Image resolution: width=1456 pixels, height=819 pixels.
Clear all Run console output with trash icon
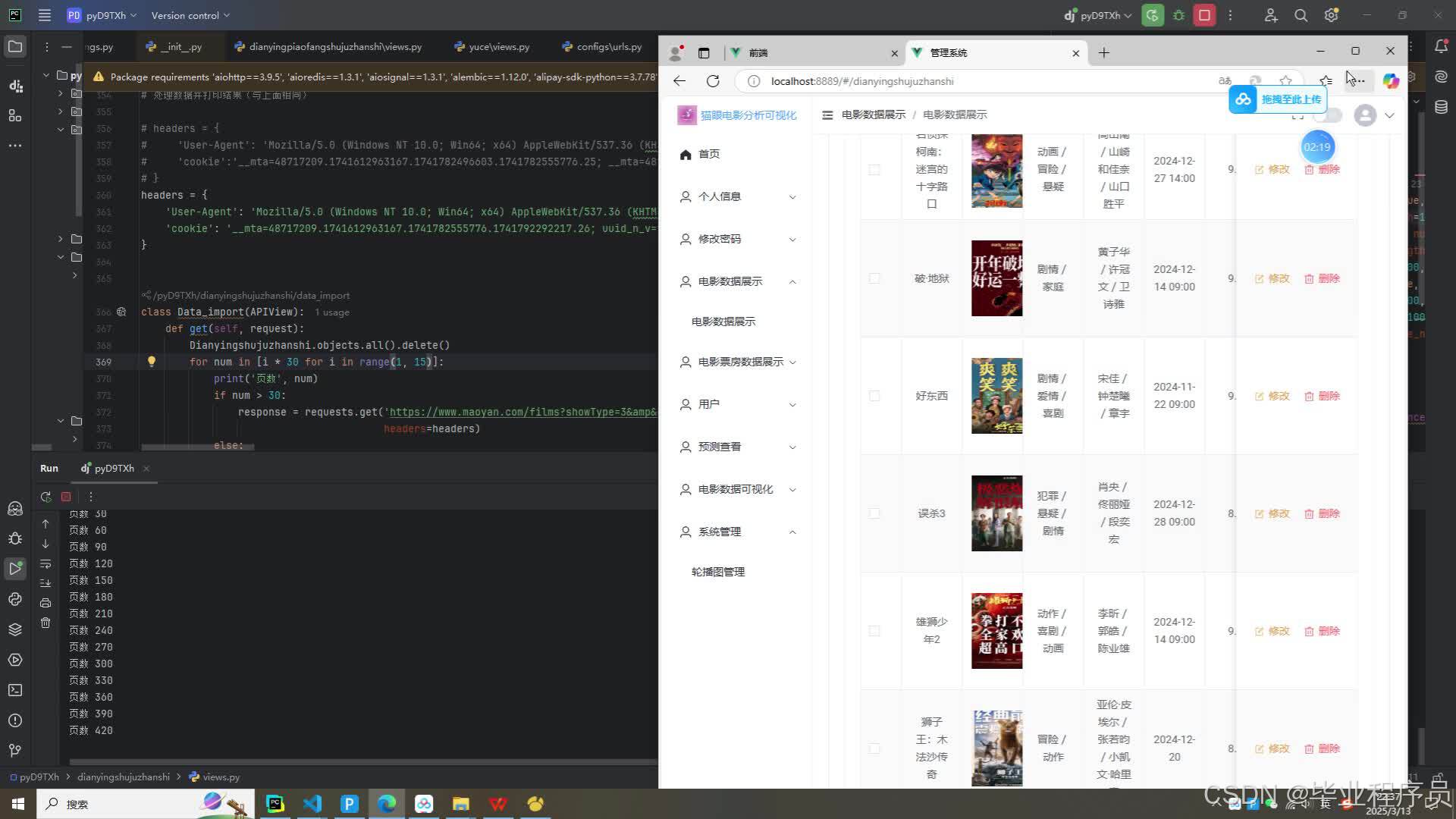45,623
